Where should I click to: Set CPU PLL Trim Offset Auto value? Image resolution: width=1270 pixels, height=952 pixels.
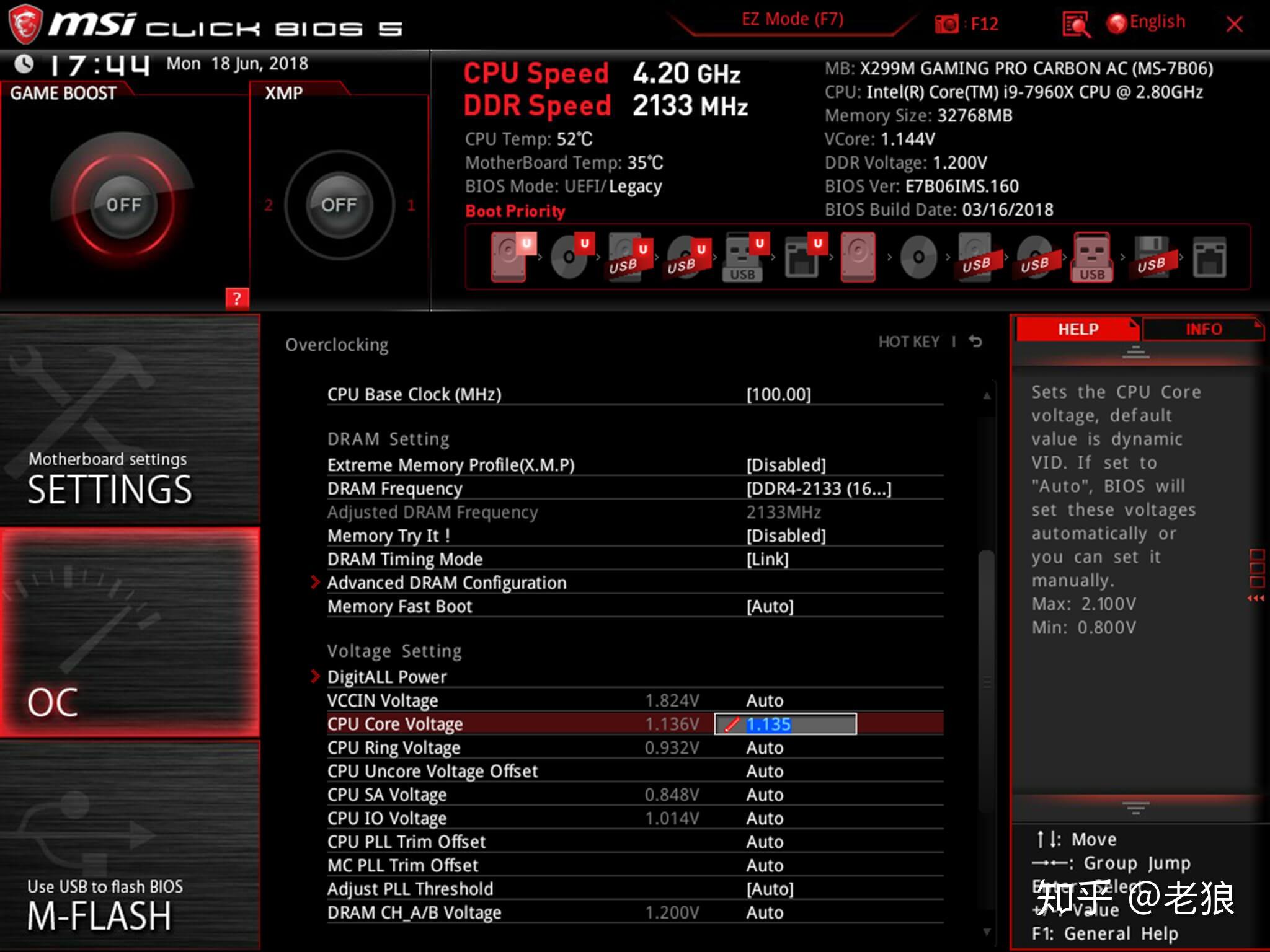[x=765, y=842]
